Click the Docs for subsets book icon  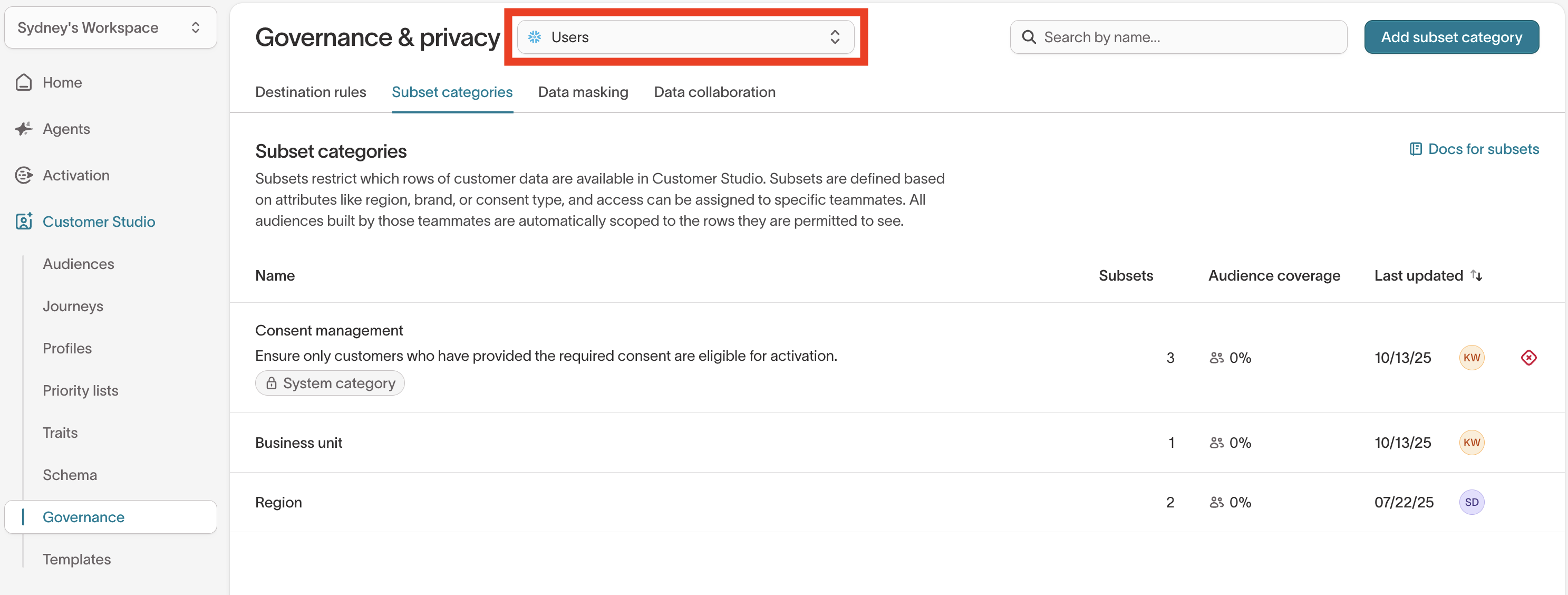pyautogui.click(x=1415, y=149)
